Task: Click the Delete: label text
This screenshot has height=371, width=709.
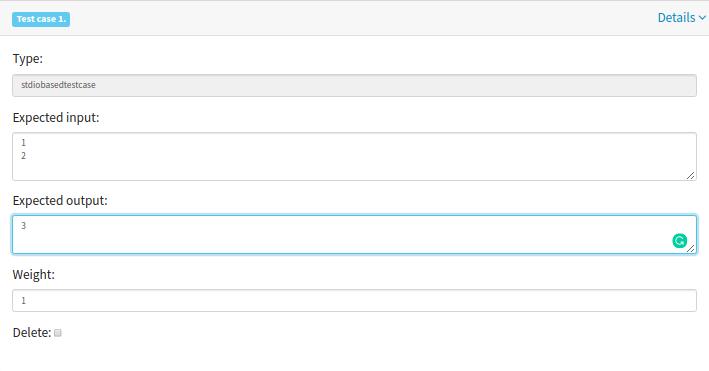Action: [32, 333]
